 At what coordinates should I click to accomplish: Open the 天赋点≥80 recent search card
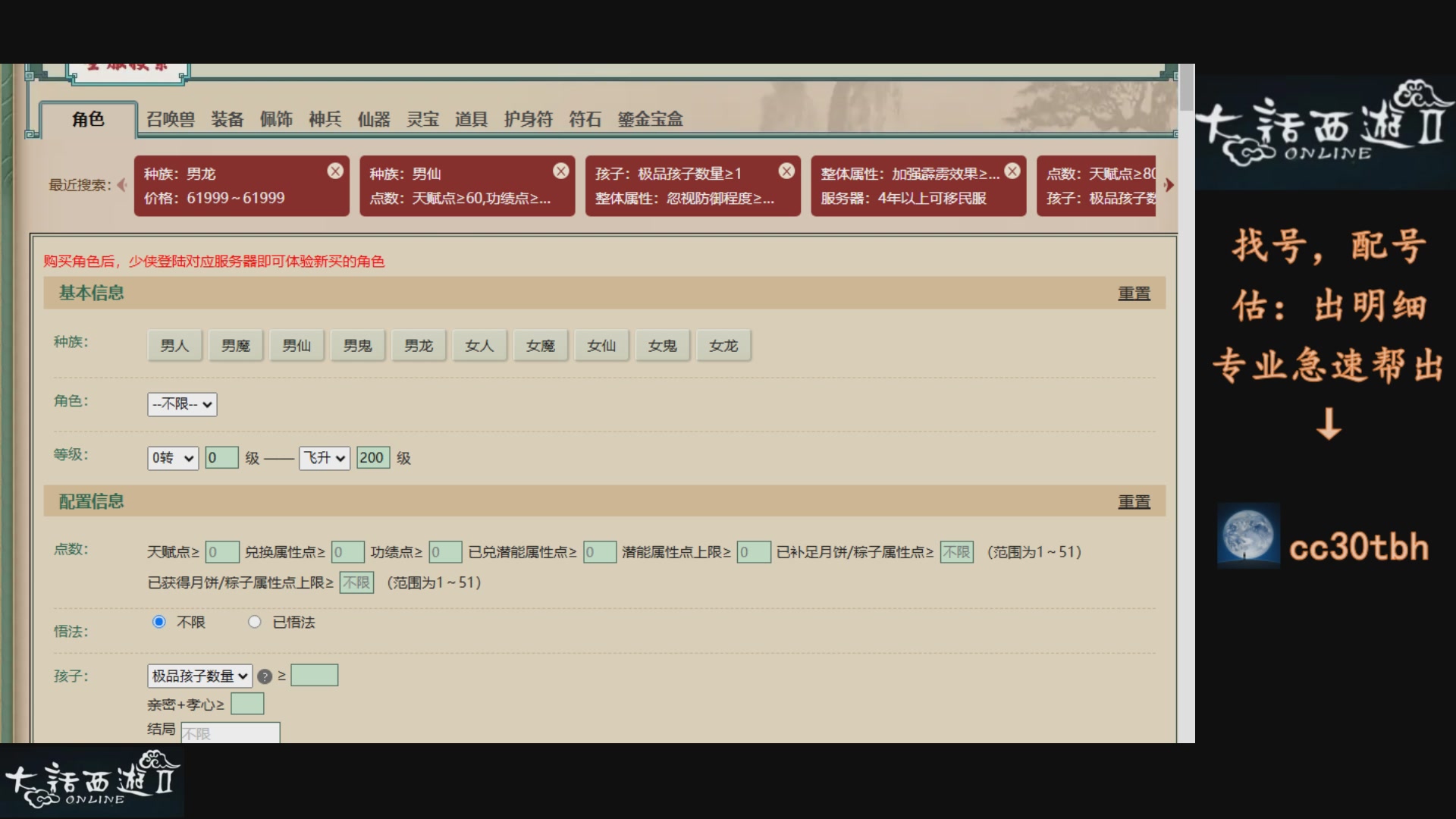[x=1097, y=186]
